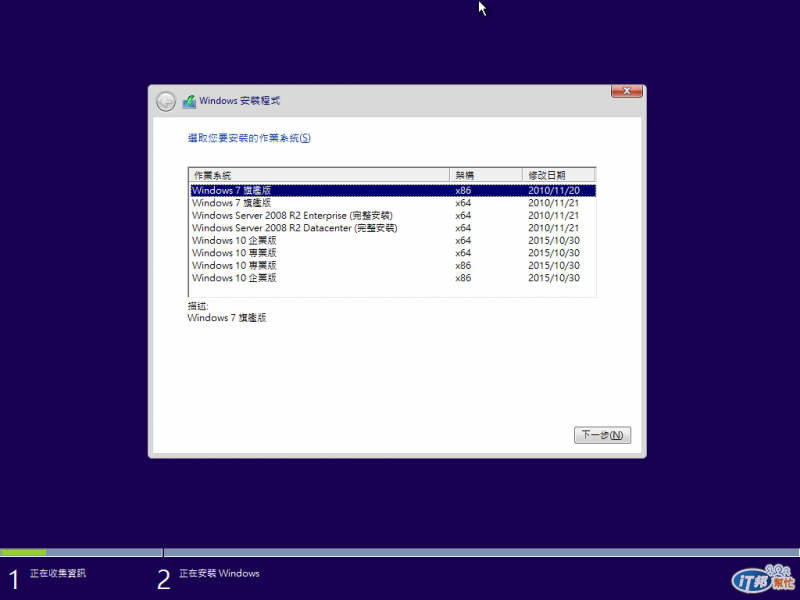Image resolution: width=800 pixels, height=600 pixels.
Task: Click the Windows 安裝程式 title text
Action: (x=239, y=101)
